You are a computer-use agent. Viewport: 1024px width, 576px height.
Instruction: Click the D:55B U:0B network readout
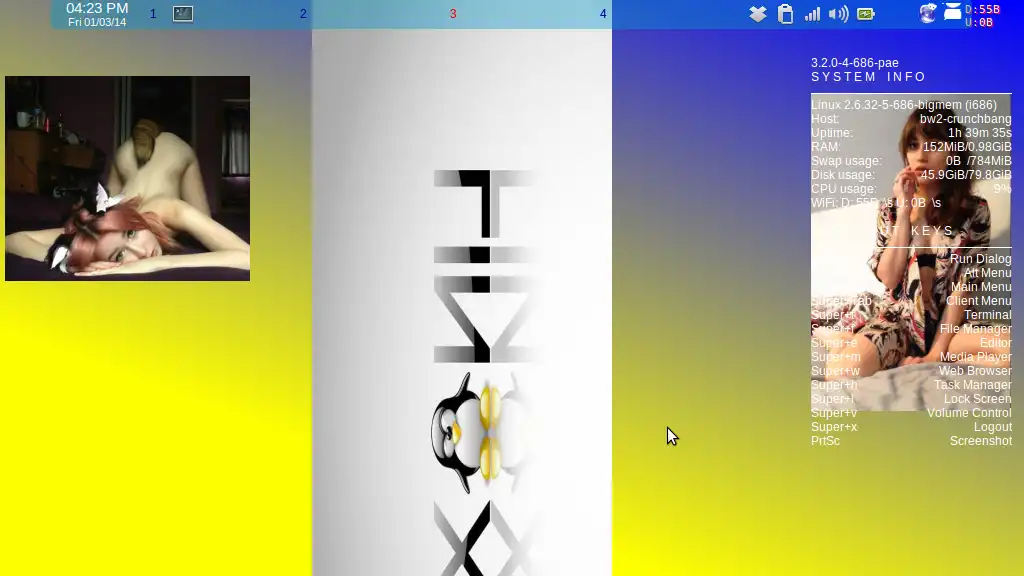pyautogui.click(x=982, y=16)
